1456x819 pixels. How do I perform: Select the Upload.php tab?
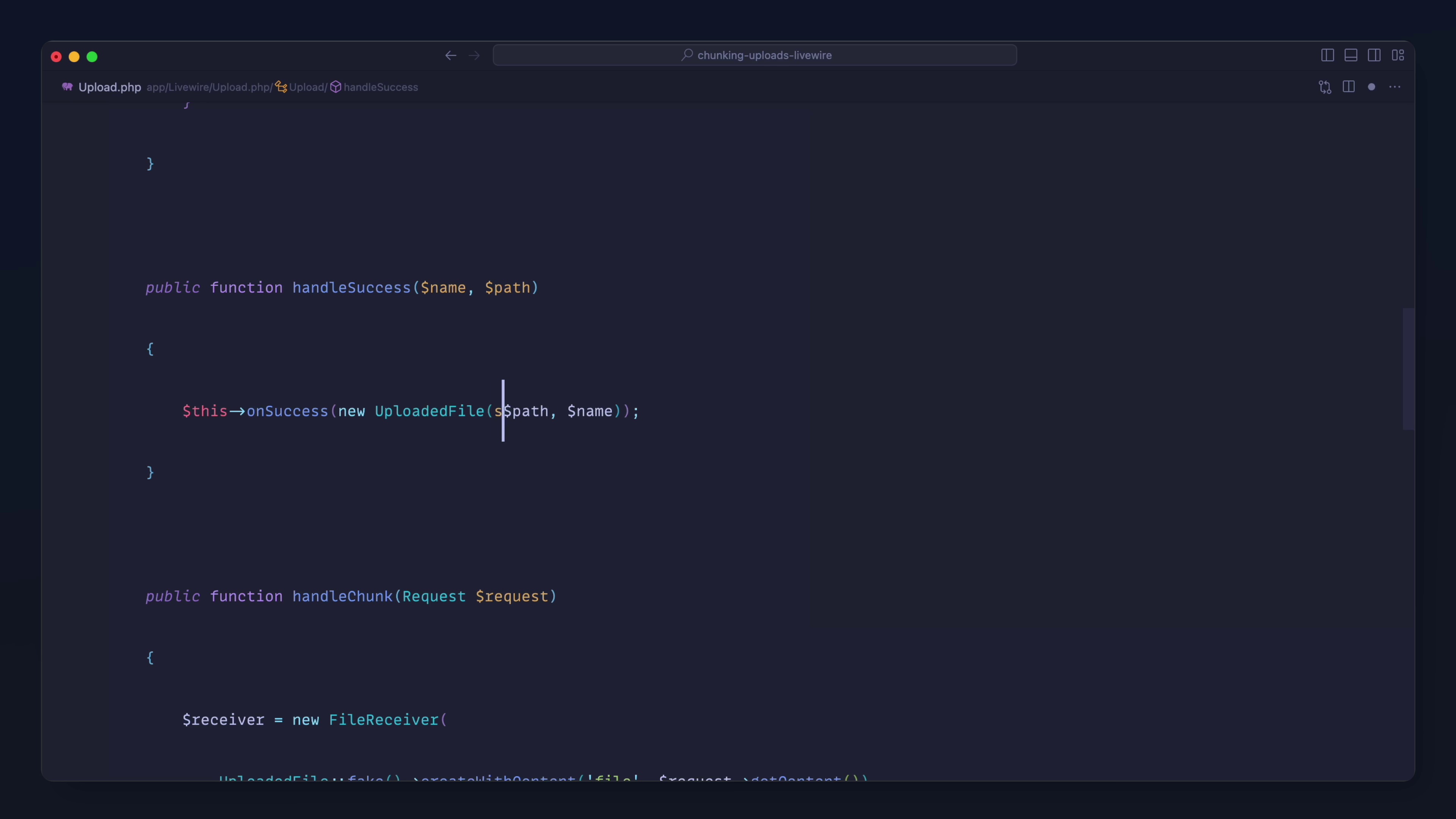110,87
